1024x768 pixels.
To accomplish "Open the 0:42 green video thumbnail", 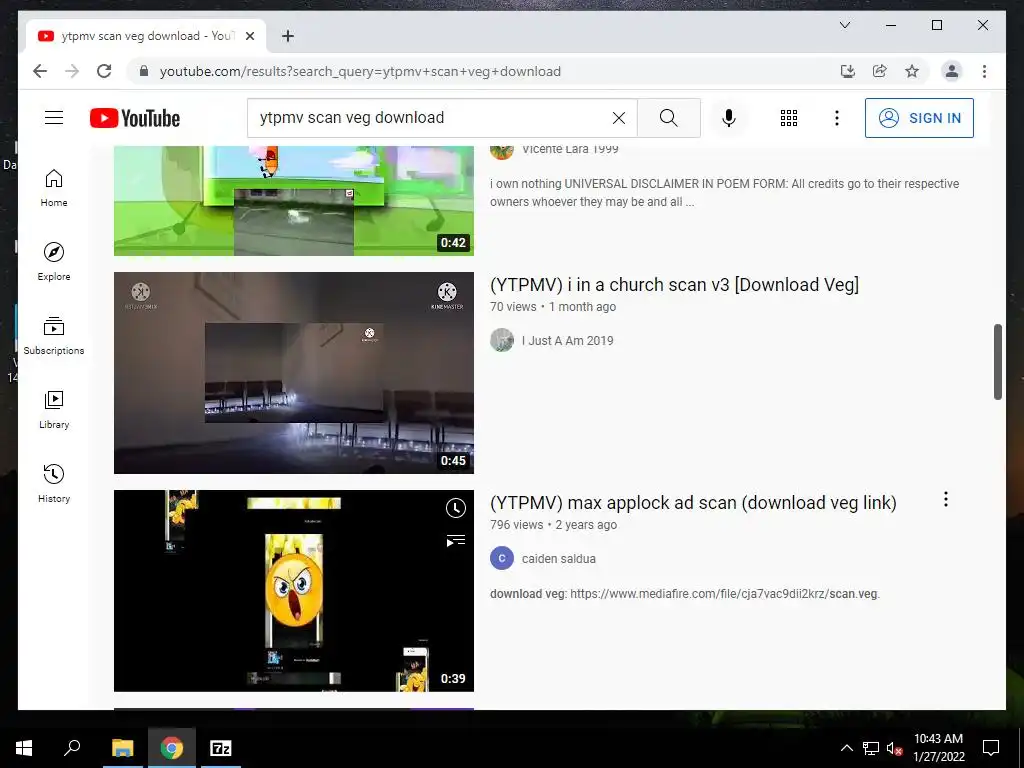I will click(x=294, y=200).
